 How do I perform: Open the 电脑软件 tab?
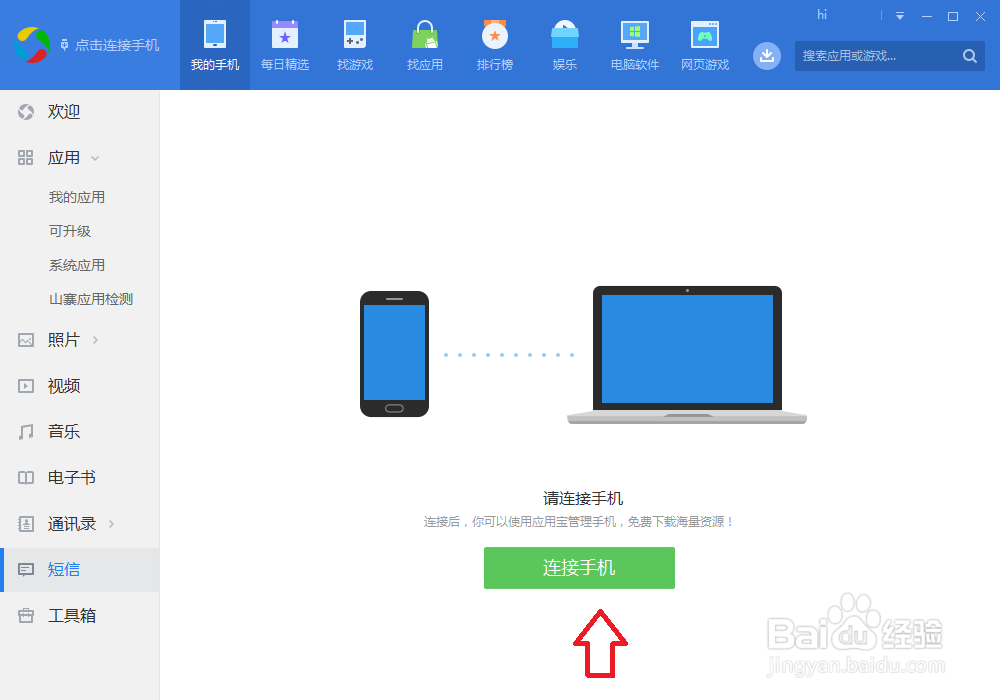635,45
